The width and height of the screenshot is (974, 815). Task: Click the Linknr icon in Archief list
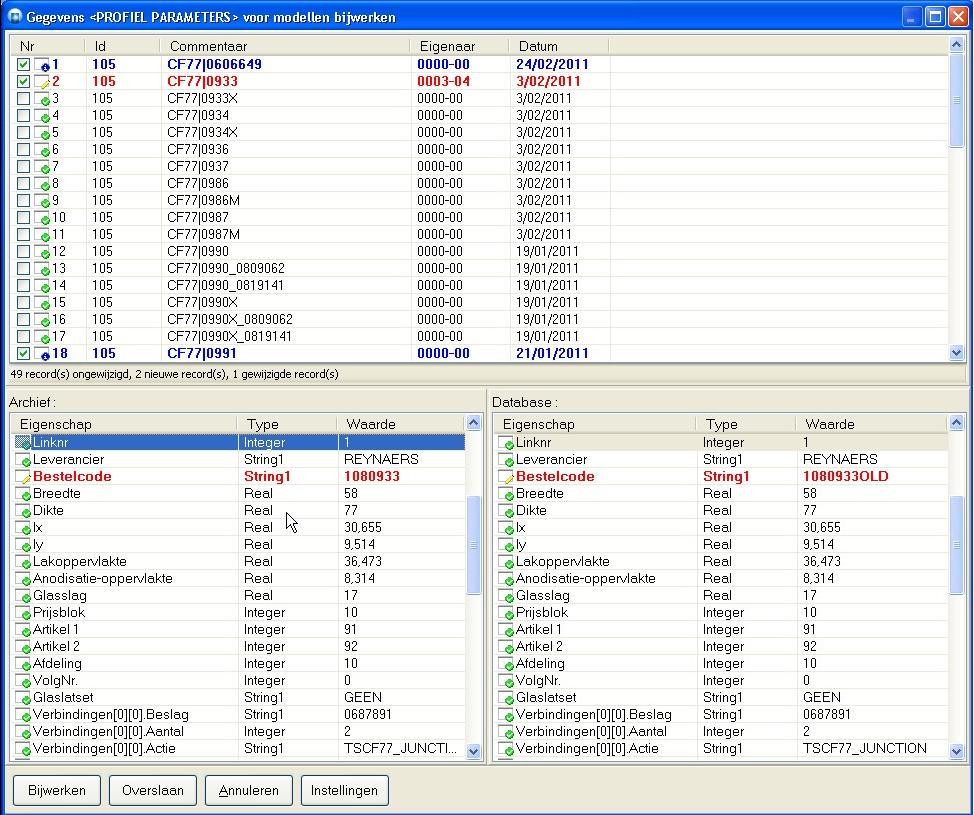(x=23, y=443)
